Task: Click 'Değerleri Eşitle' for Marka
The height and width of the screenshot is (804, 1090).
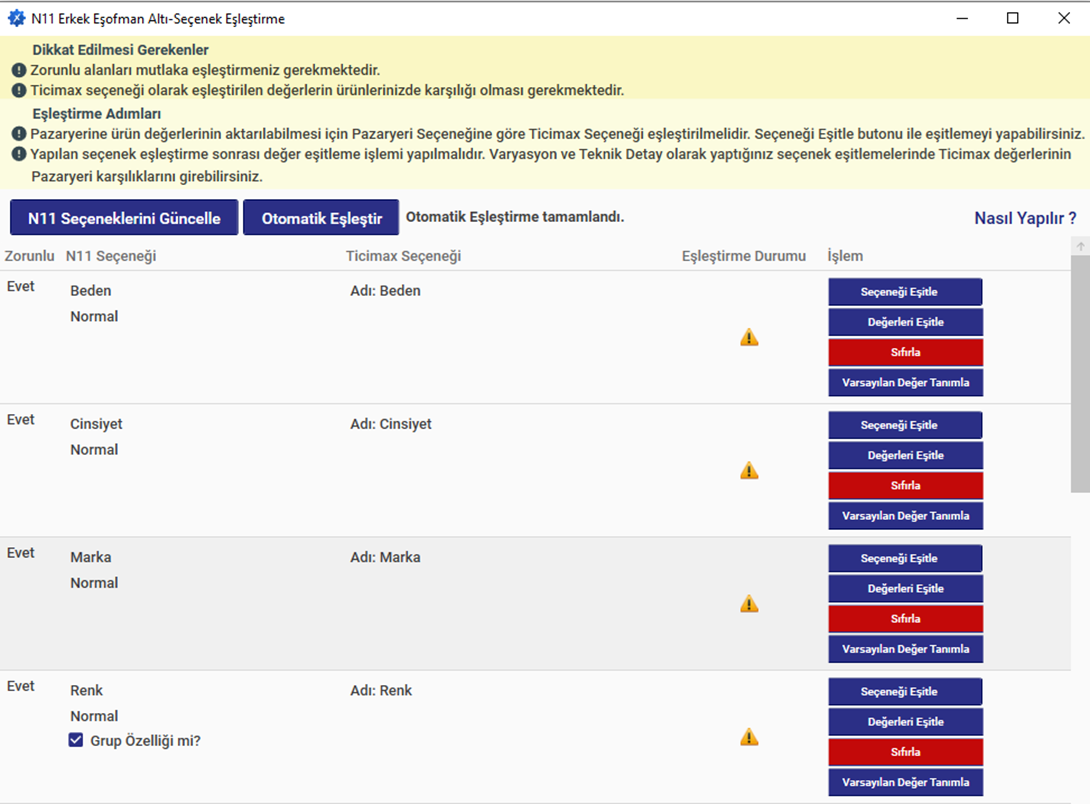Action: [905, 589]
